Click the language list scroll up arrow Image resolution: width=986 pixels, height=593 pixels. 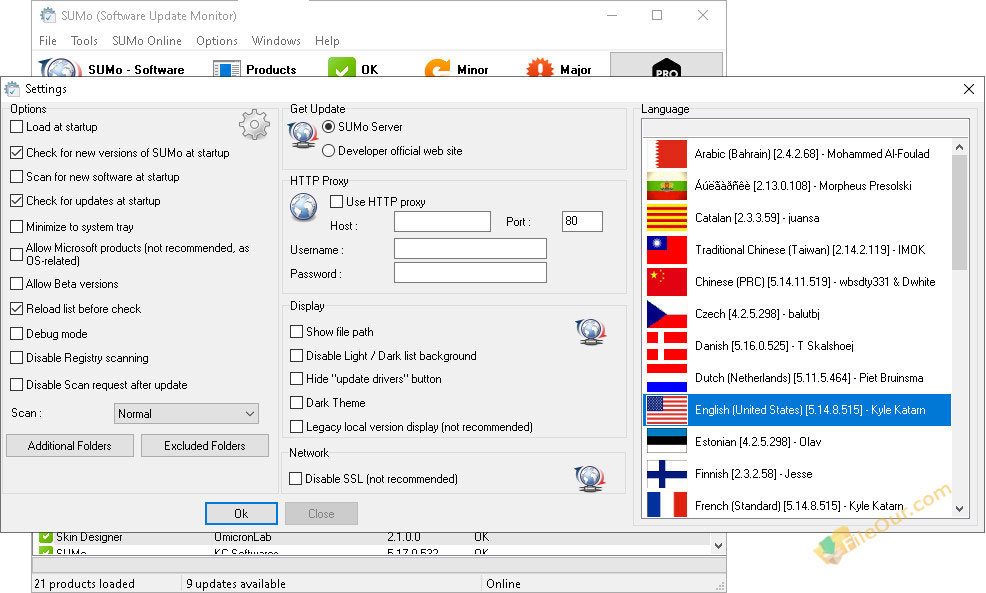pos(959,148)
